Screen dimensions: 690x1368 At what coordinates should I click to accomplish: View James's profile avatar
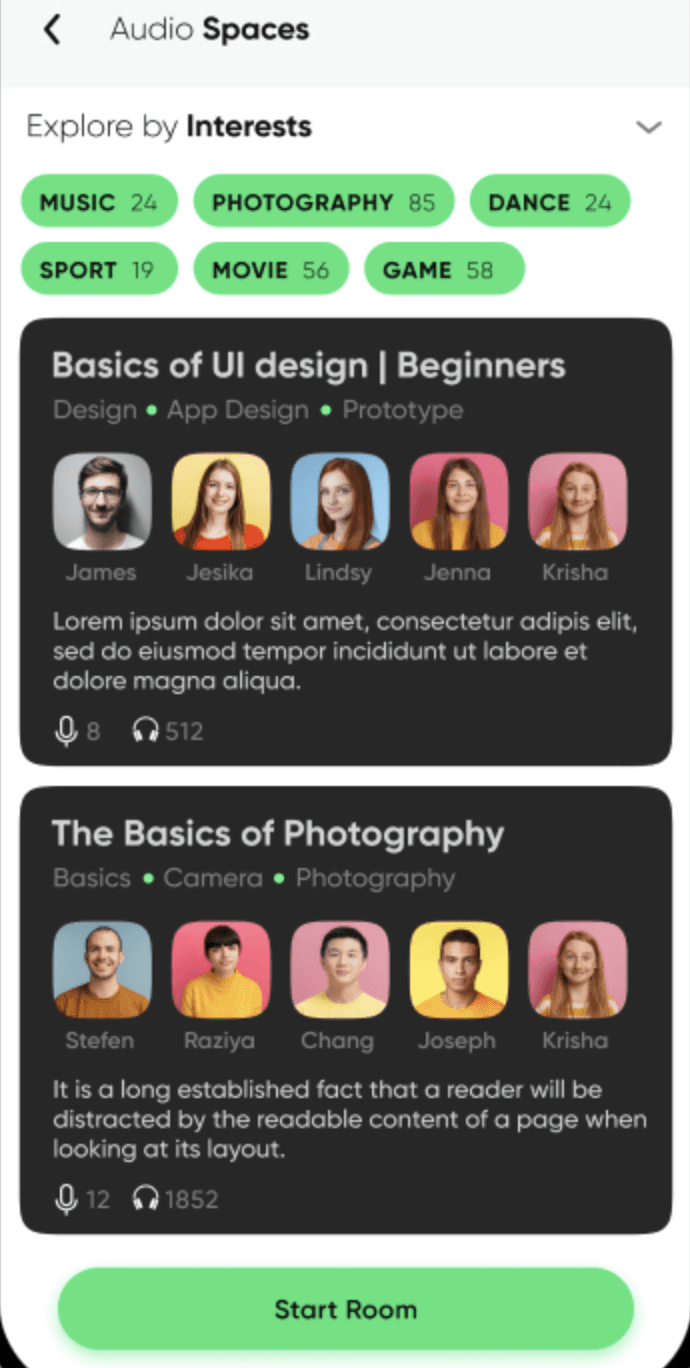[x=102, y=502]
